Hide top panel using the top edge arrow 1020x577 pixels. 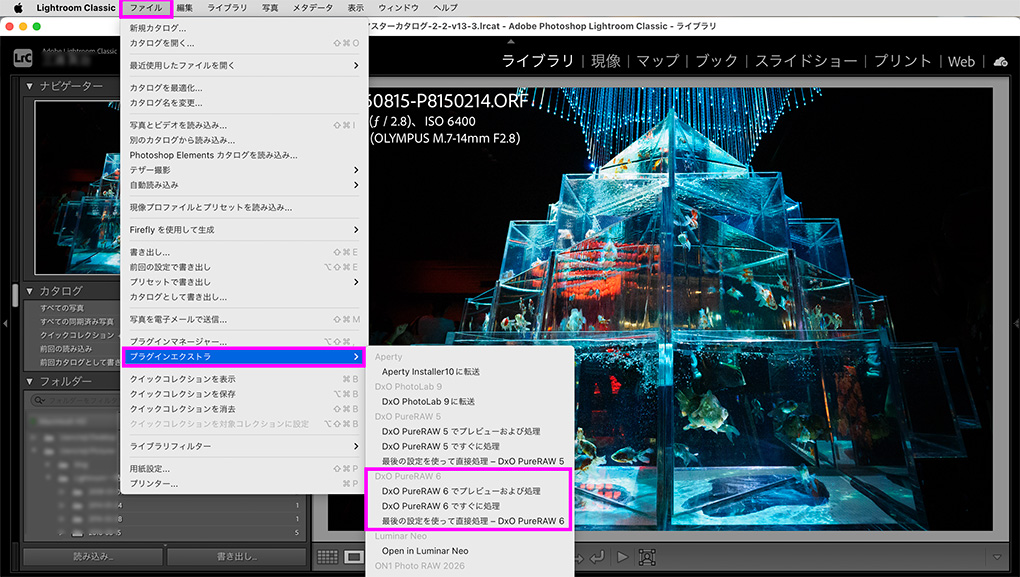click(511, 42)
